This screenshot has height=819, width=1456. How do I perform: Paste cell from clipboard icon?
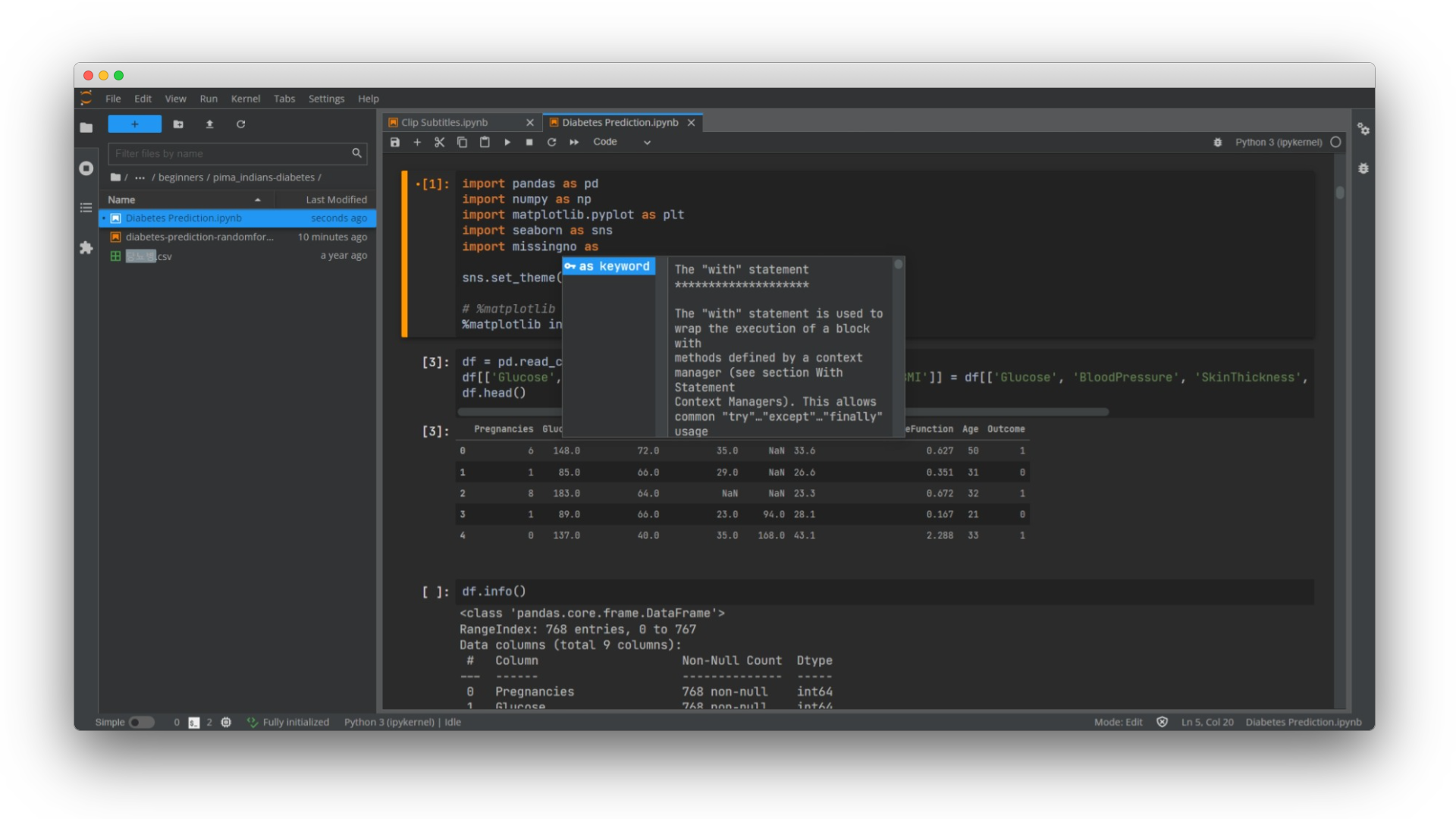[x=485, y=142]
